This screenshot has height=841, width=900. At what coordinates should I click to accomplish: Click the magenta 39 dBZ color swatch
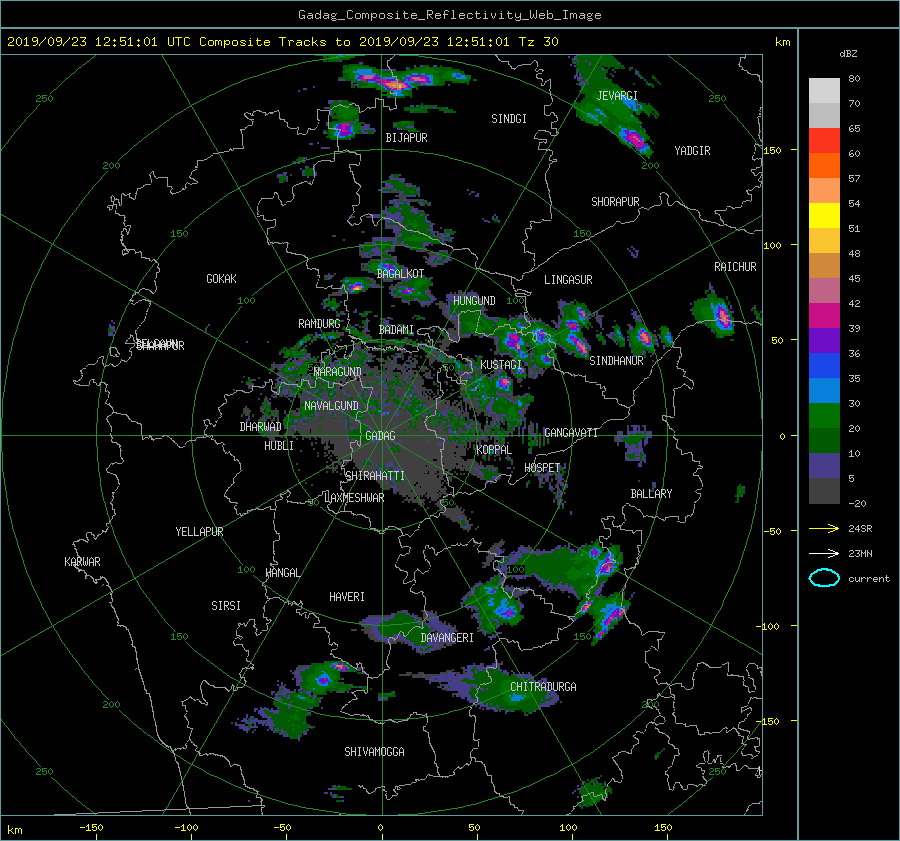click(x=824, y=315)
